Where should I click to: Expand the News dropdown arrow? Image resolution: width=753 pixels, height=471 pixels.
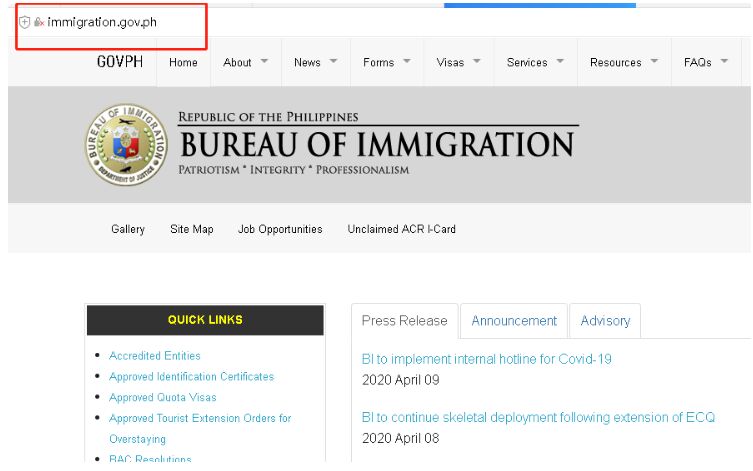pos(333,61)
